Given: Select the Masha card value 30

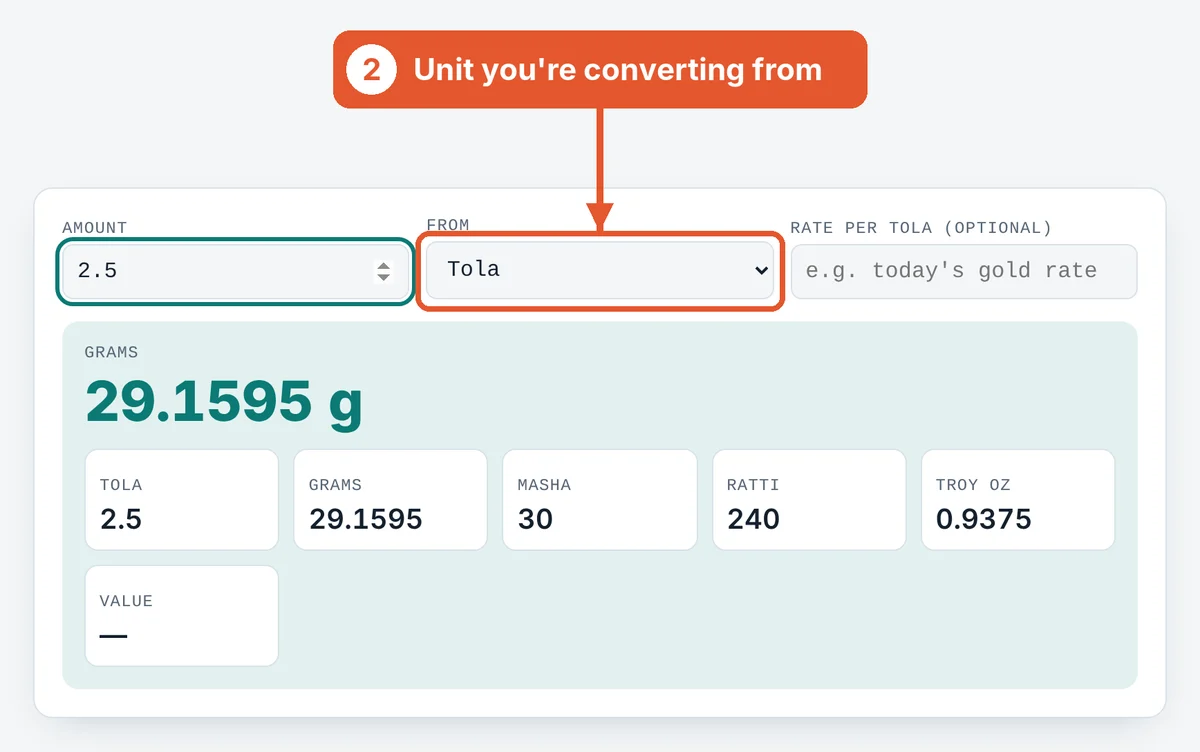Looking at the screenshot, I should pyautogui.click(x=535, y=519).
